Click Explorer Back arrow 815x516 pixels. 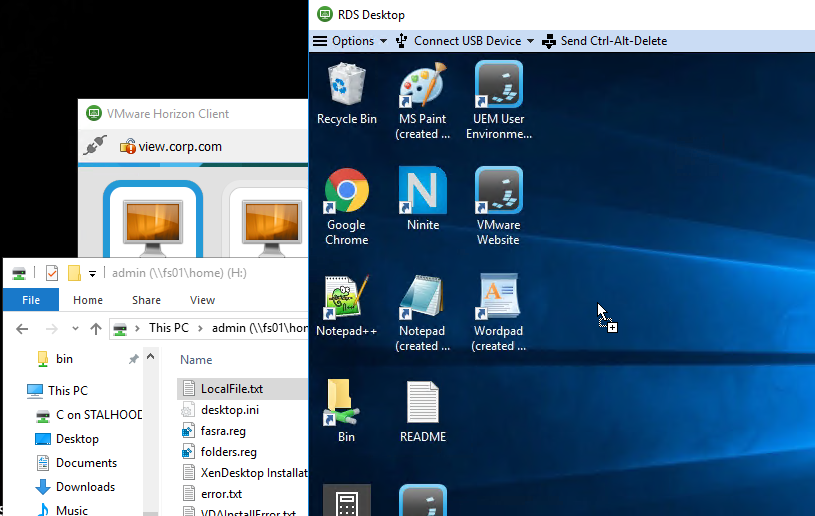tap(22, 328)
